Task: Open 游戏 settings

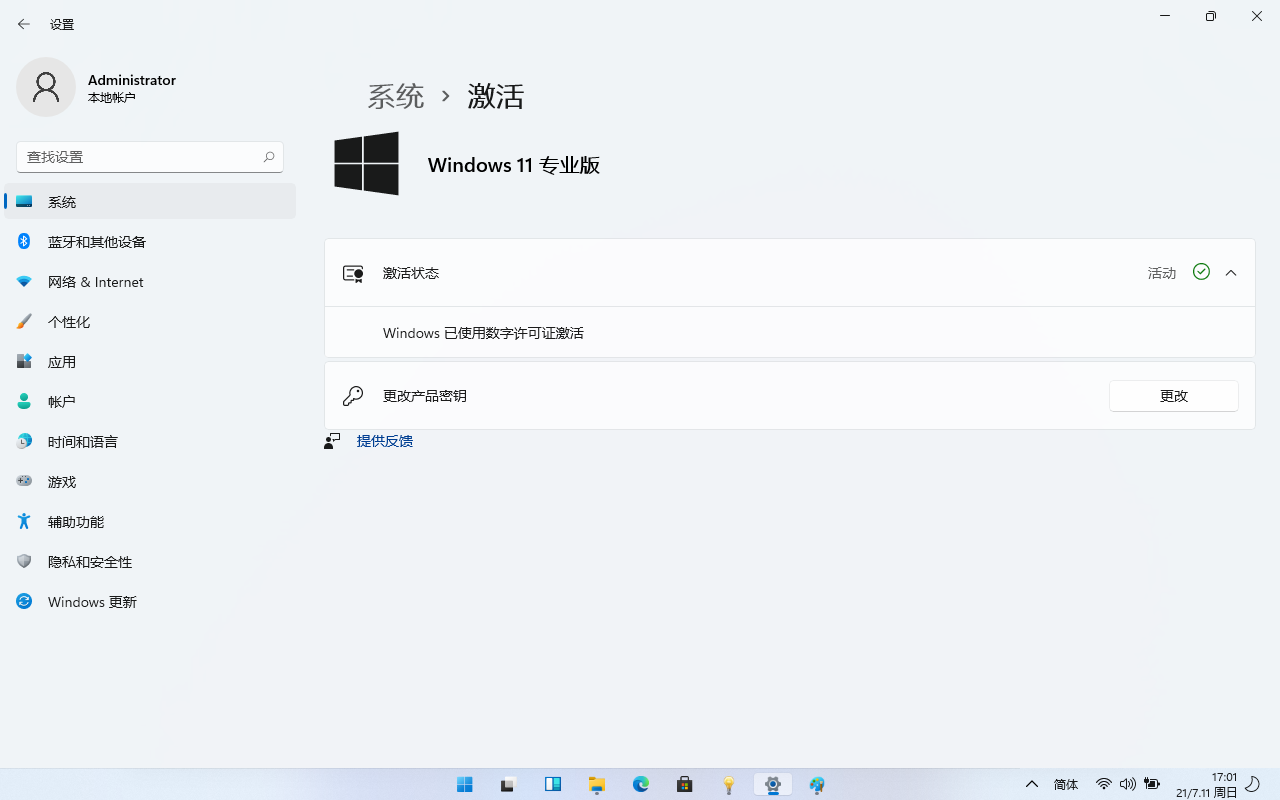Action: pyautogui.click(x=150, y=481)
